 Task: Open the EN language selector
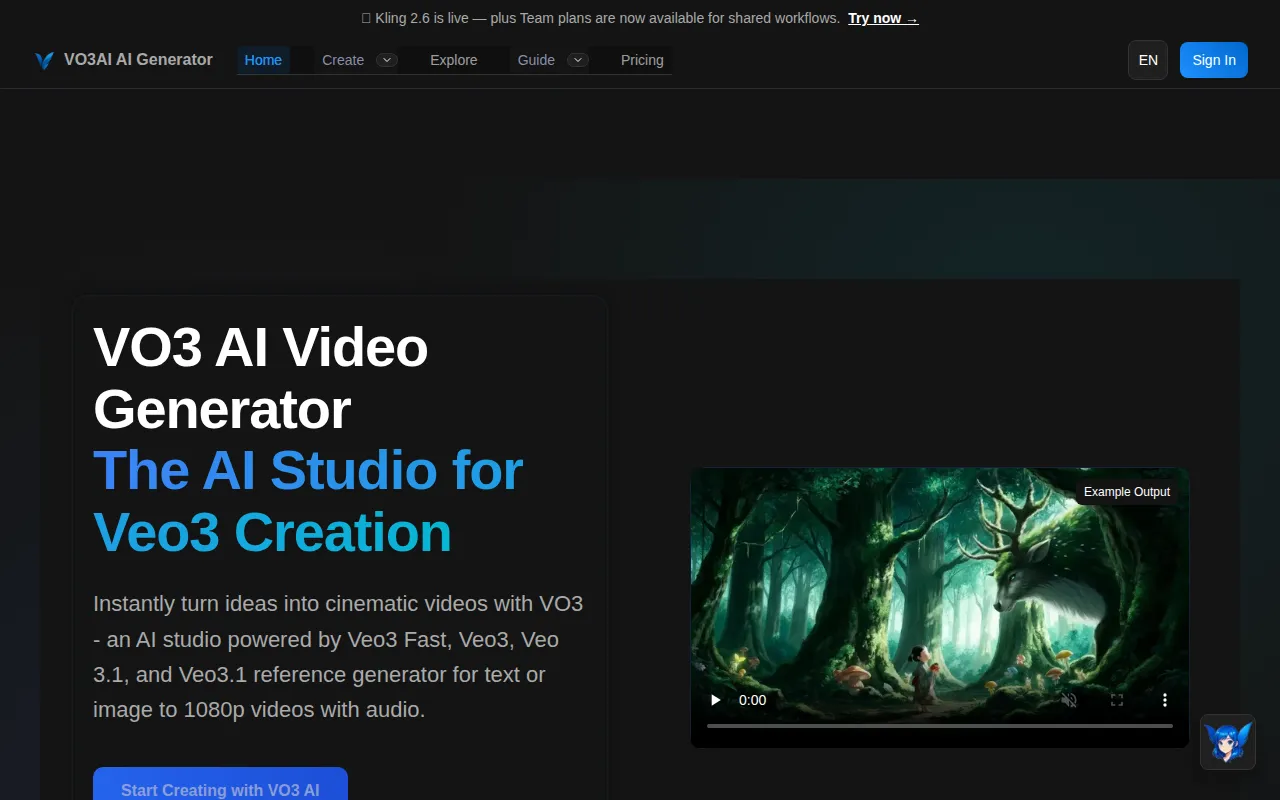[x=1147, y=60]
